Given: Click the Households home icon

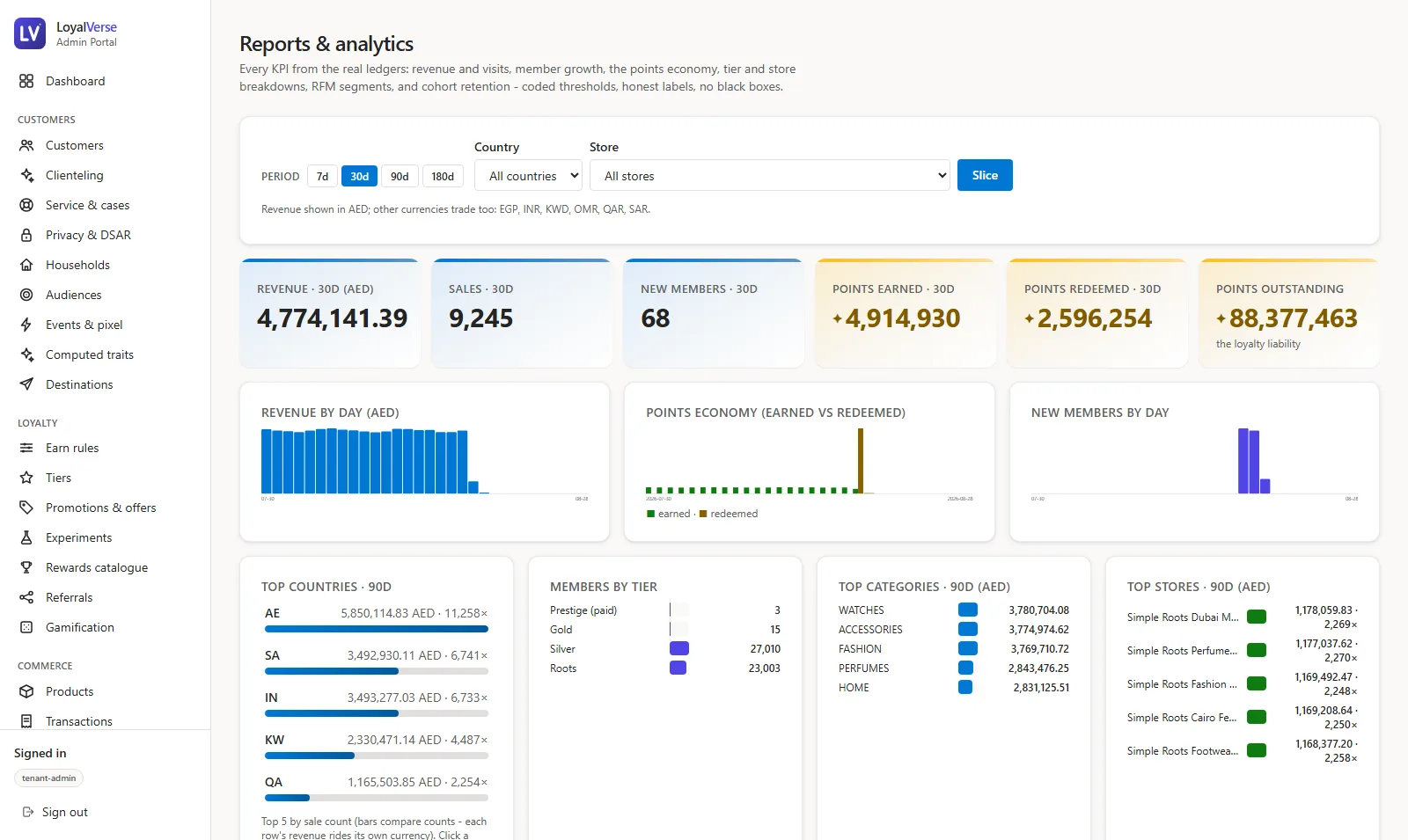Looking at the screenshot, I should (26, 265).
